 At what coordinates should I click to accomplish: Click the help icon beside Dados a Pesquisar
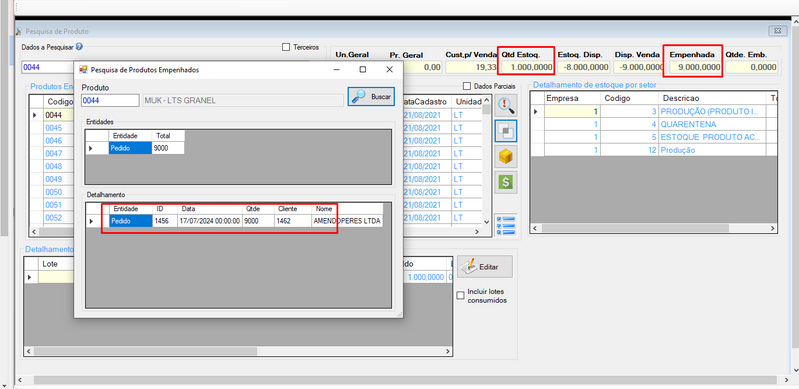[79, 46]
